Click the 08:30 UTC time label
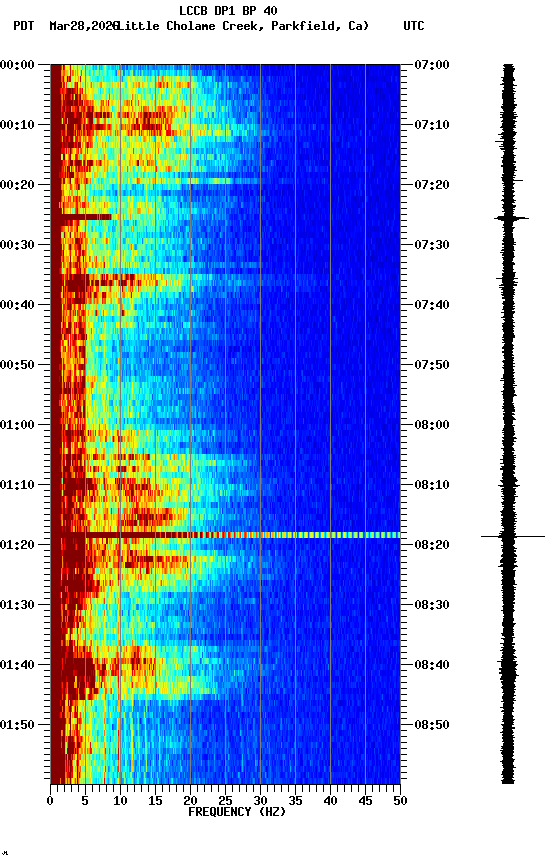The height and width of the screenshot is (864, 552). point(432,605)
